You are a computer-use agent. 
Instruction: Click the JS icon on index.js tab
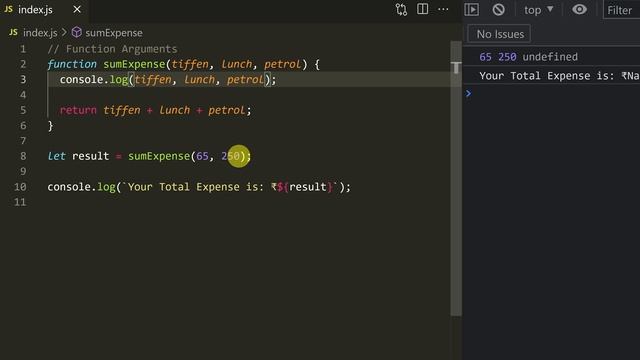[8, 9]
